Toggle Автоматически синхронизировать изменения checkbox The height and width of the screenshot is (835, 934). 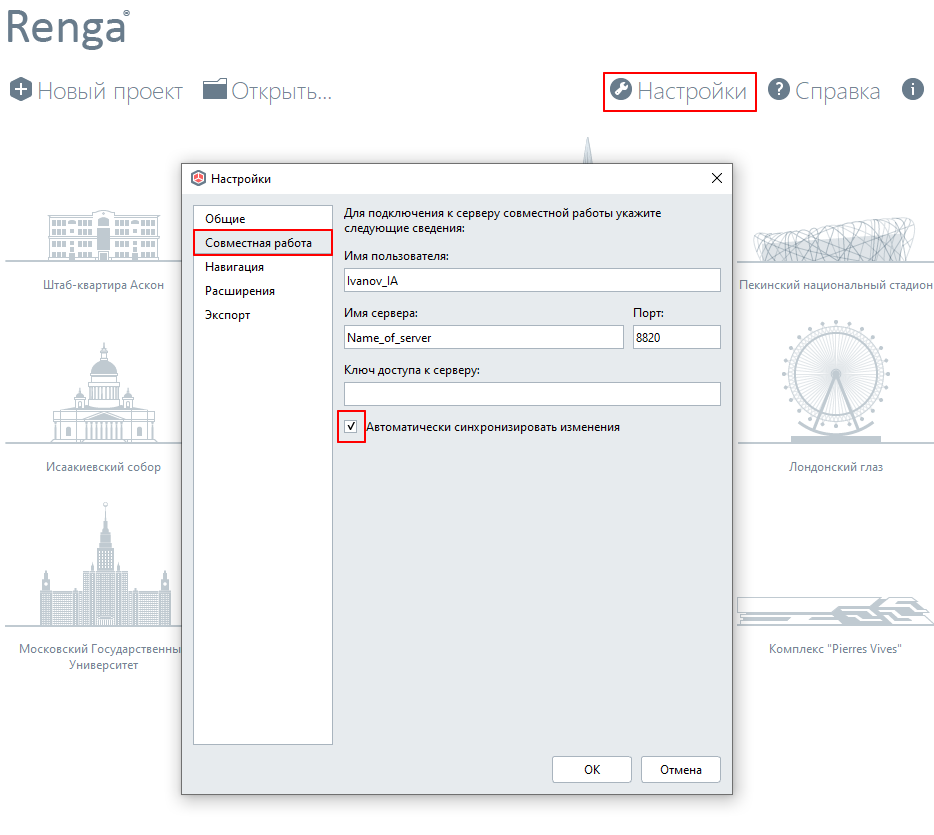point(351,426)
